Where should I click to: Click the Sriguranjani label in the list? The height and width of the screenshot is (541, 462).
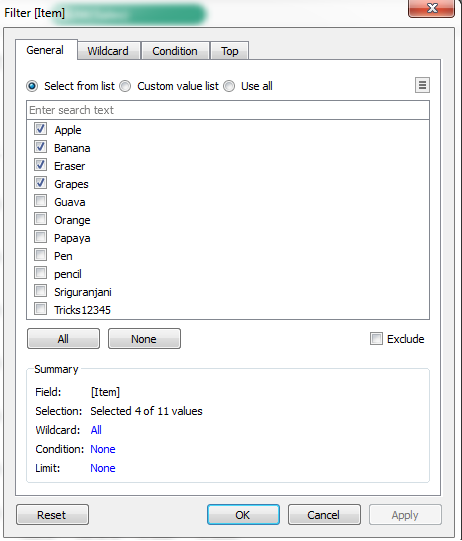pos(83,292)
